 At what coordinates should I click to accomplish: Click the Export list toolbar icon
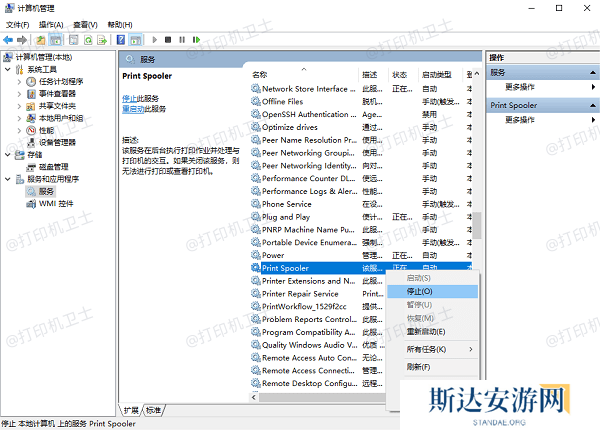tap(103, 40)
